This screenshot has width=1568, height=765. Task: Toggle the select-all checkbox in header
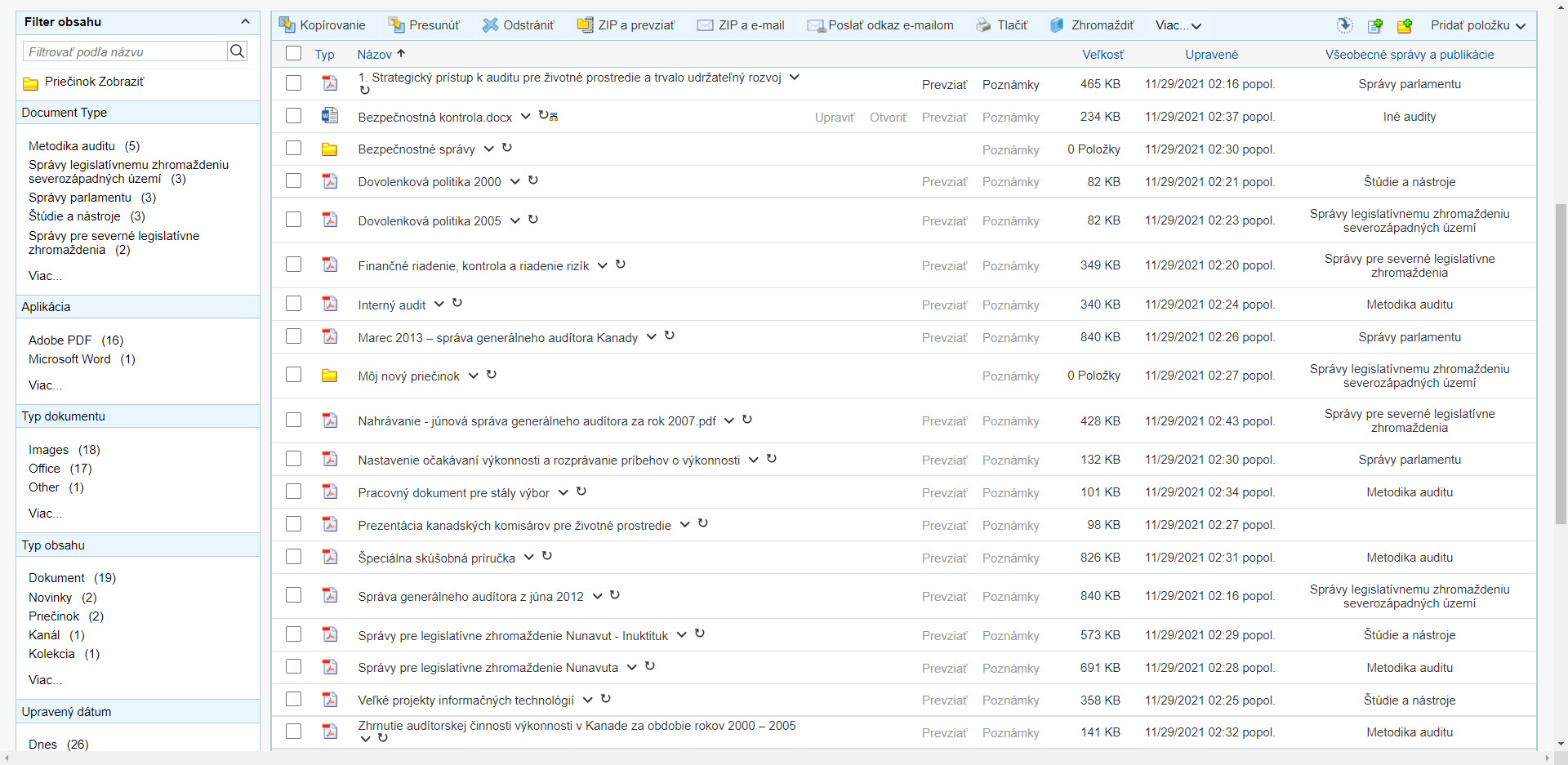293,54
